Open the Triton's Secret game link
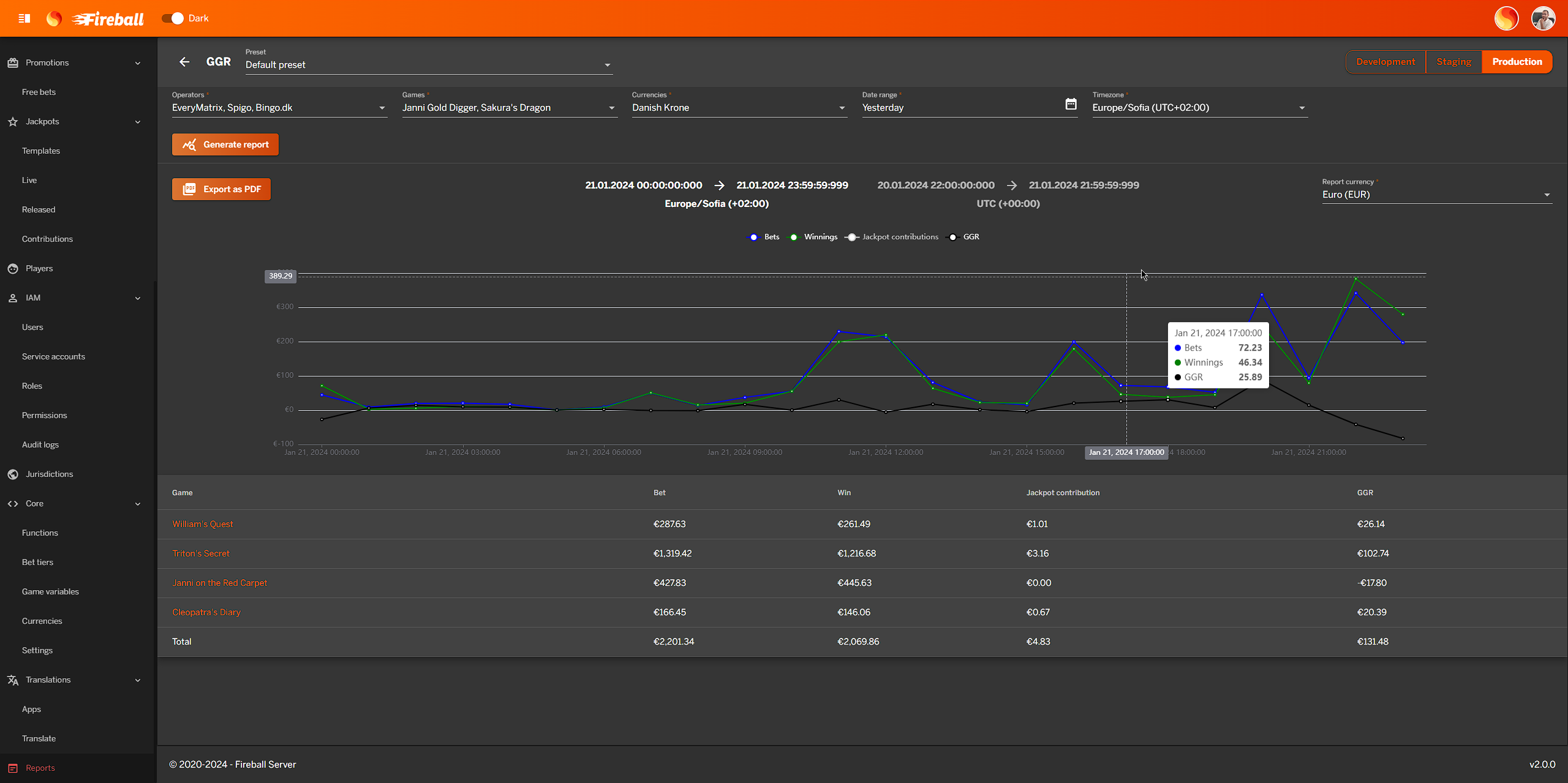1568x783 pixels. pyautogui.click(x=201, y=553)
